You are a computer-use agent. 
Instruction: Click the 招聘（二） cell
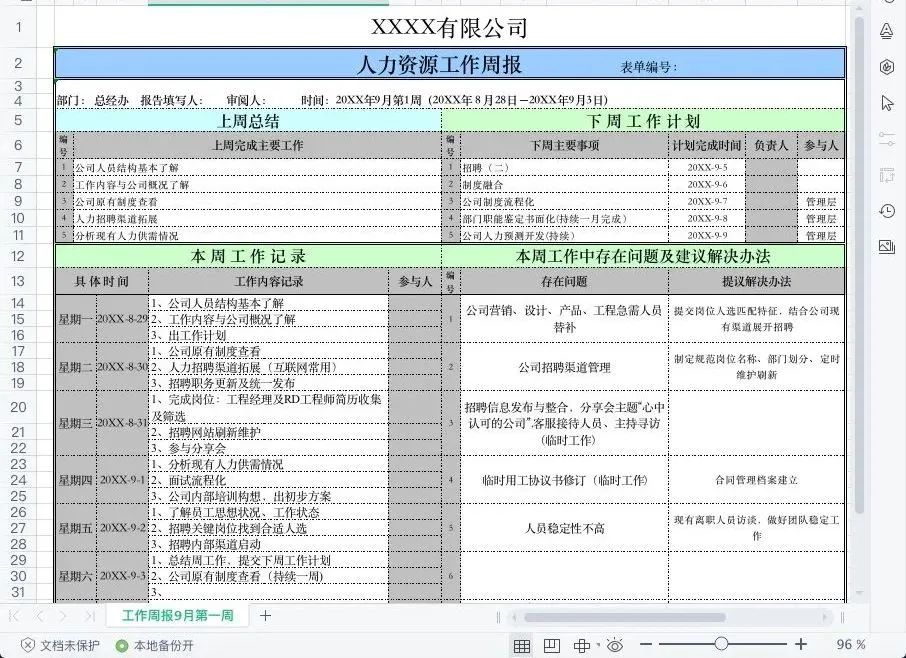564,168
